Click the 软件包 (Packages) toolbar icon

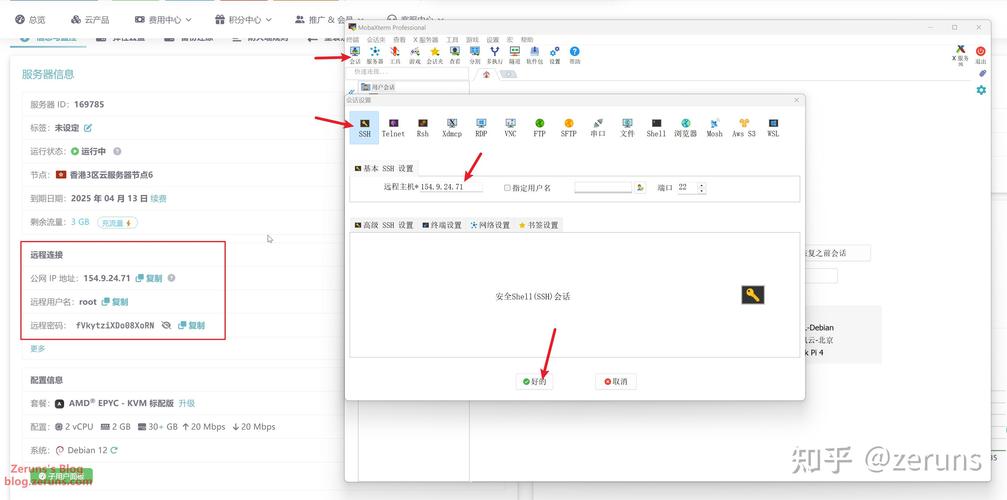point(534,55)
